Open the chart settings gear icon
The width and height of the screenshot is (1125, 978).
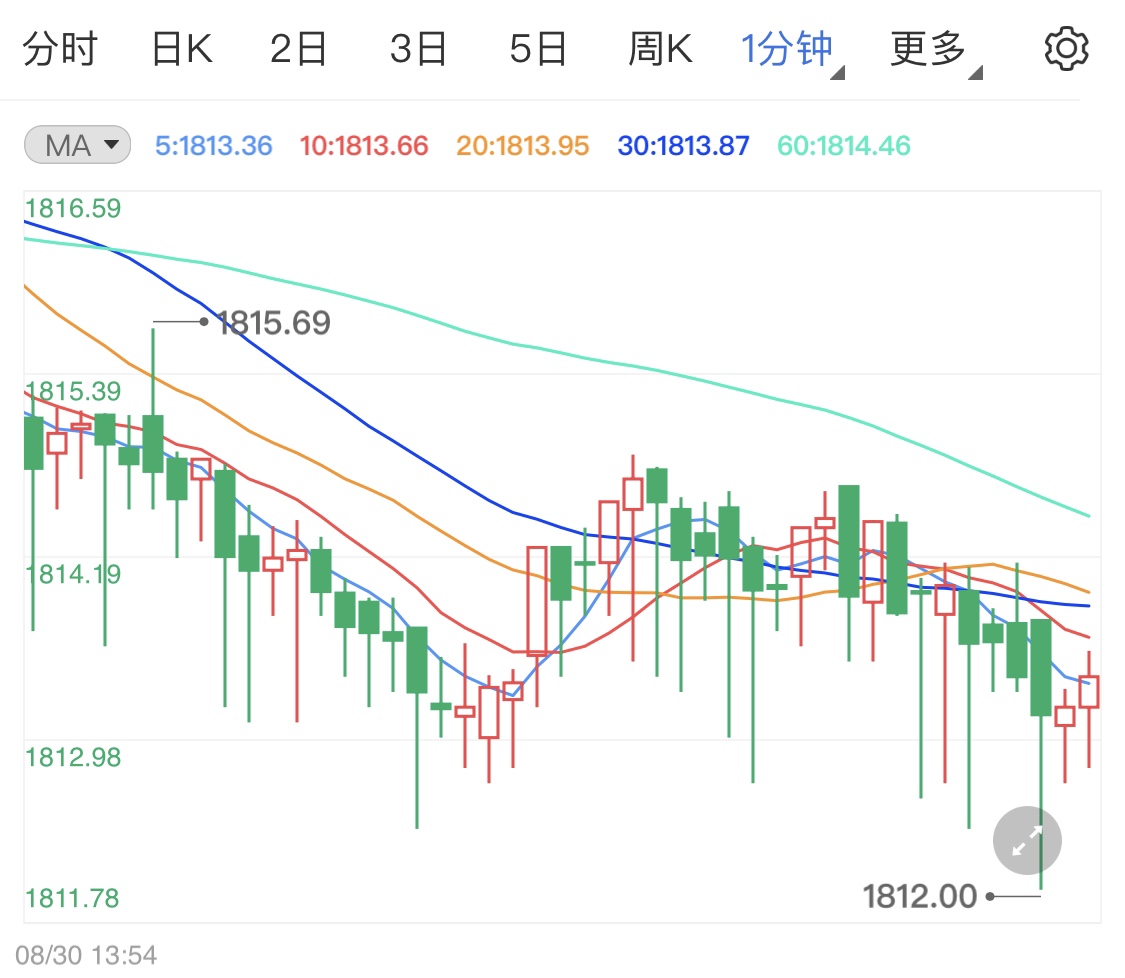click(1066, 49)
